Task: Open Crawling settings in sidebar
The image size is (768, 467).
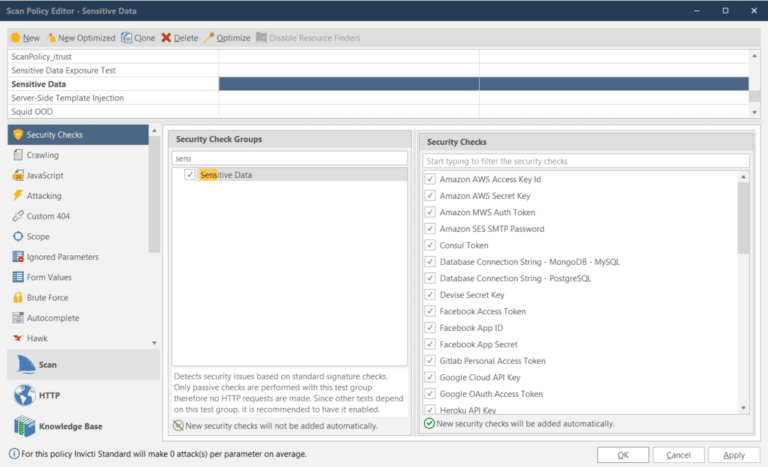Action: pos(18,155)
